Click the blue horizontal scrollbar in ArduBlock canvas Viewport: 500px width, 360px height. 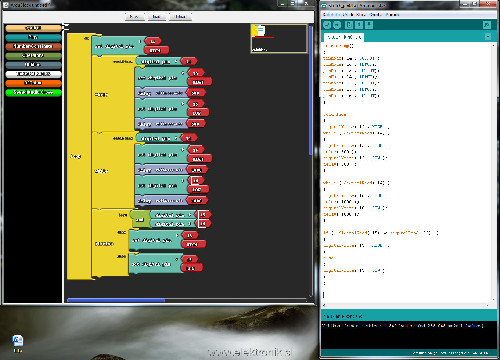(116, 300)
